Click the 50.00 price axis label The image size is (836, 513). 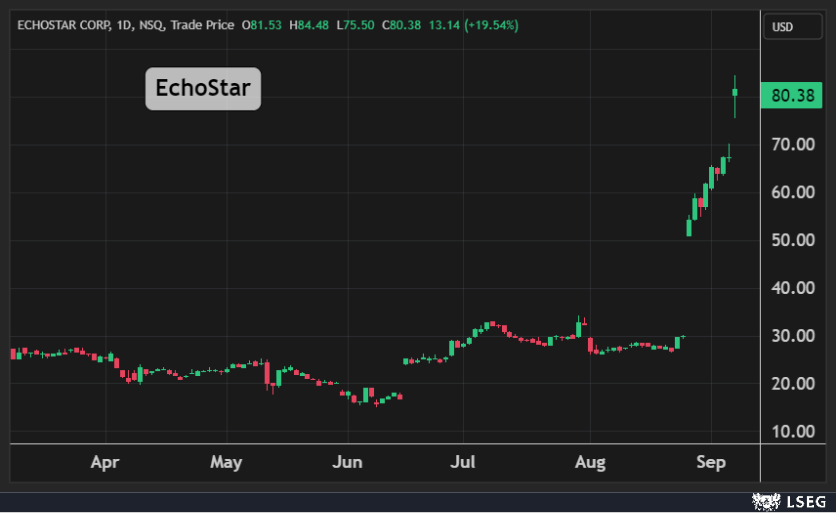(x=794, y=240)
